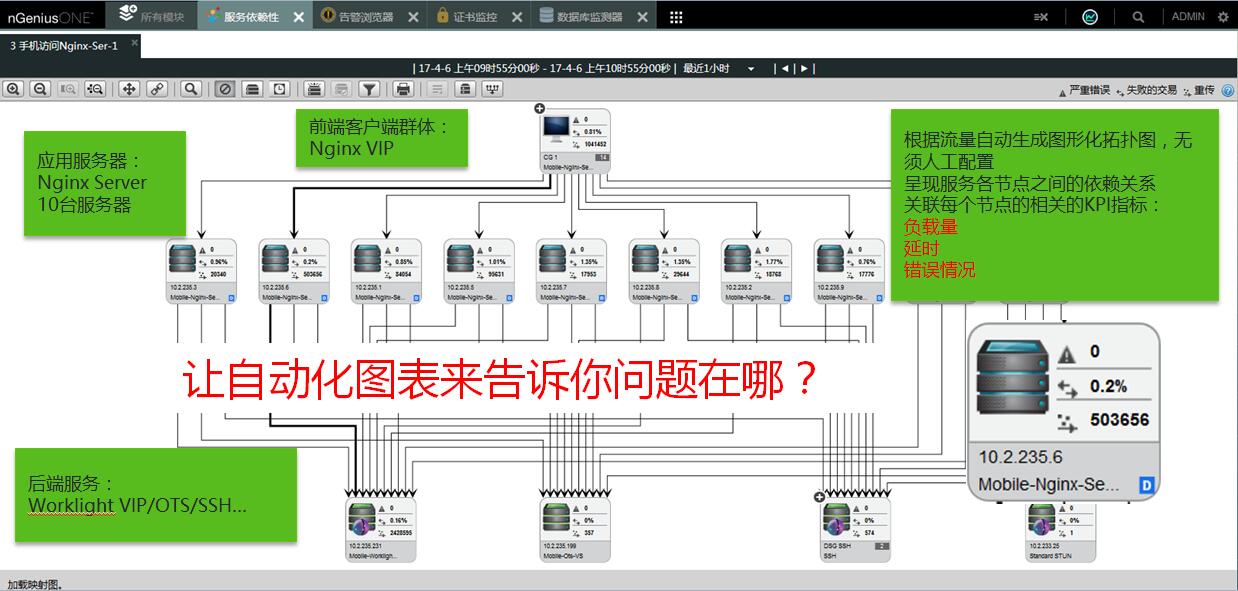Open the app grid launcher icon
Screen dimensions: 1238x591
[676, 17]
